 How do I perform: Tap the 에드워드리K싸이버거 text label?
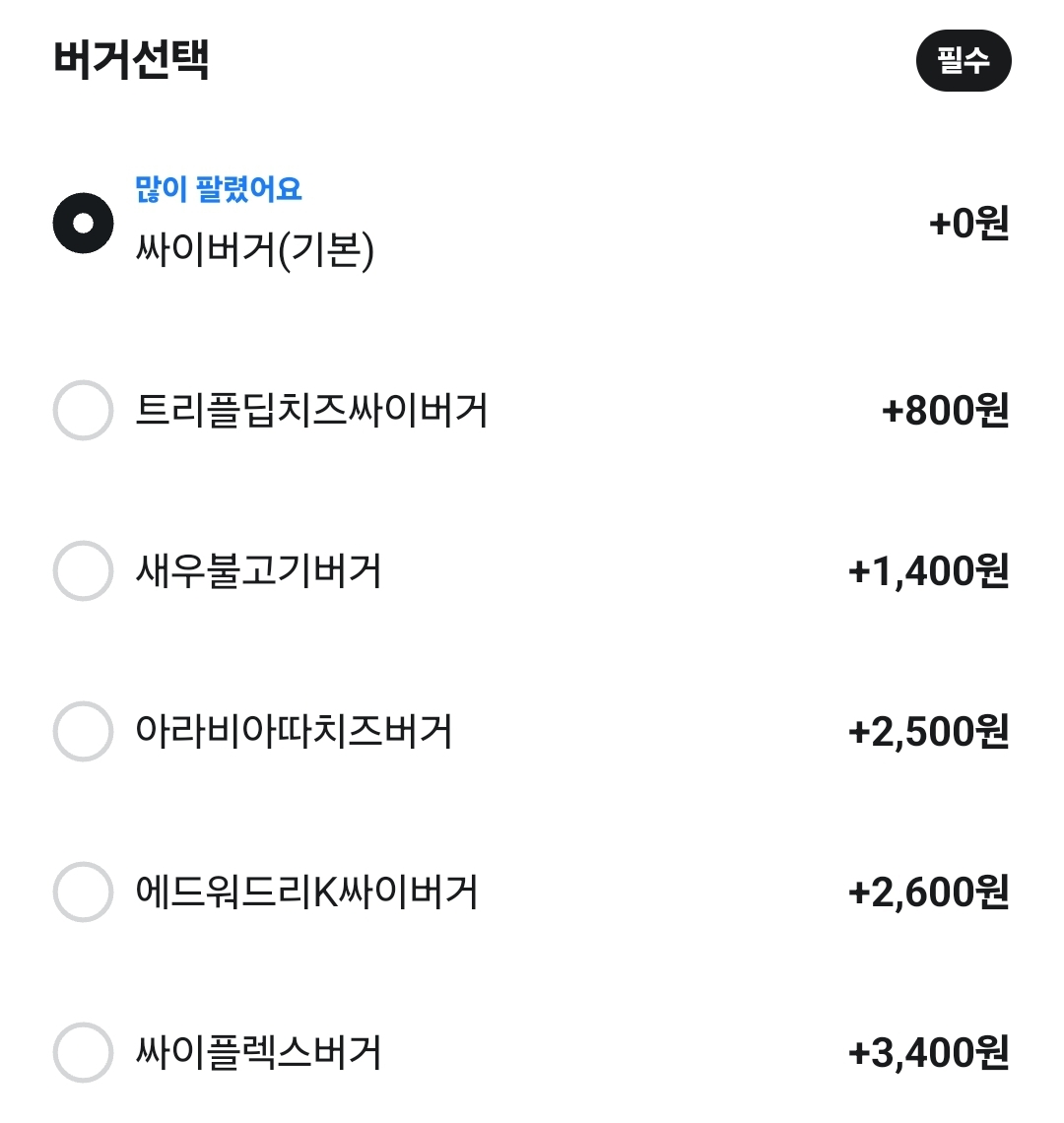tap(306, 892)
